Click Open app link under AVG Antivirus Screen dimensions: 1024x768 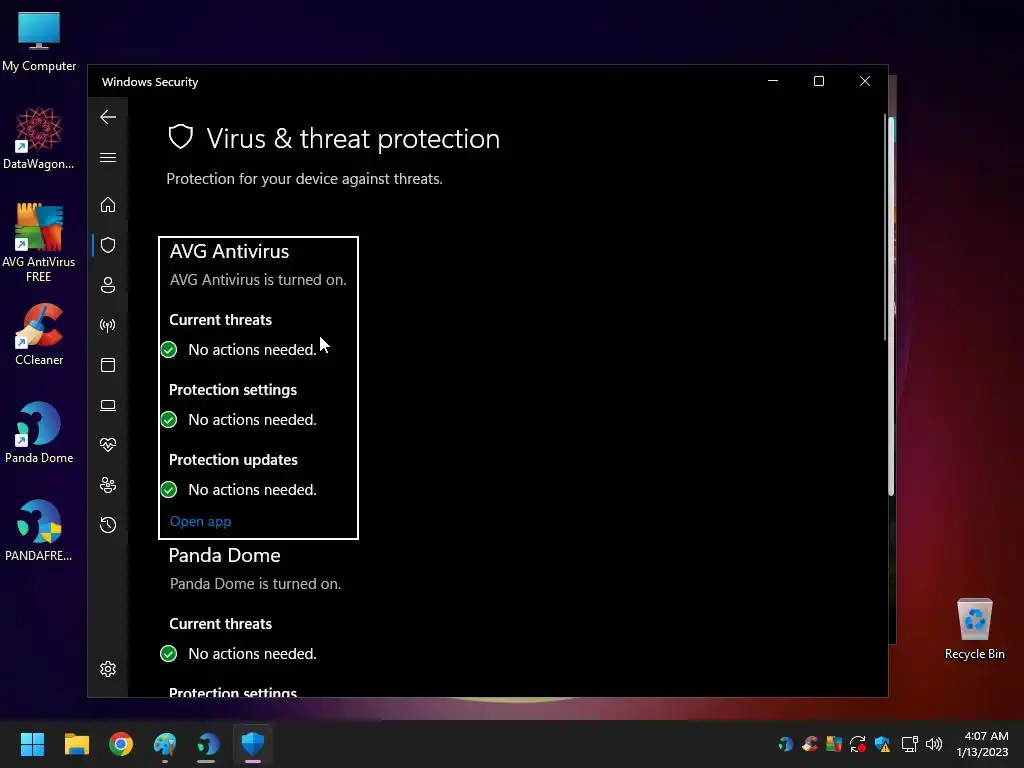[200, 521]
